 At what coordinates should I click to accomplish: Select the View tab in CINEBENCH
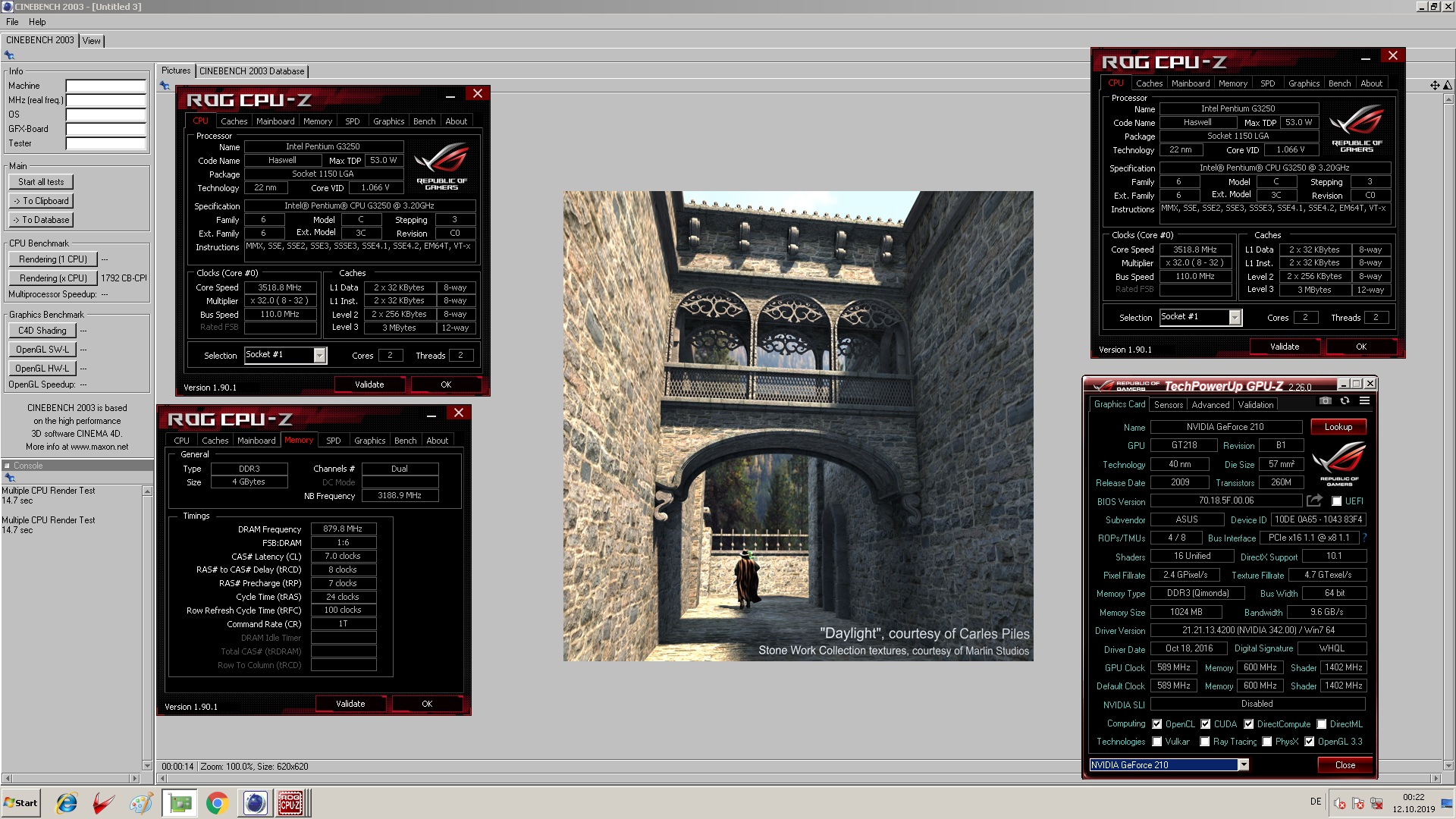coord(92,41)
